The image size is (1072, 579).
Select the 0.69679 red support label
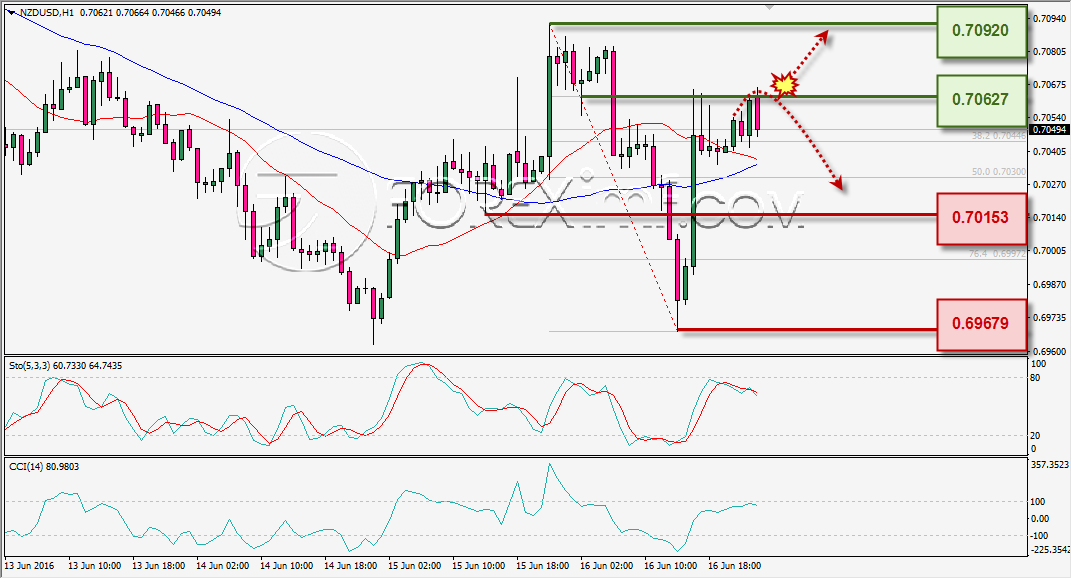[x=981, y=323]
